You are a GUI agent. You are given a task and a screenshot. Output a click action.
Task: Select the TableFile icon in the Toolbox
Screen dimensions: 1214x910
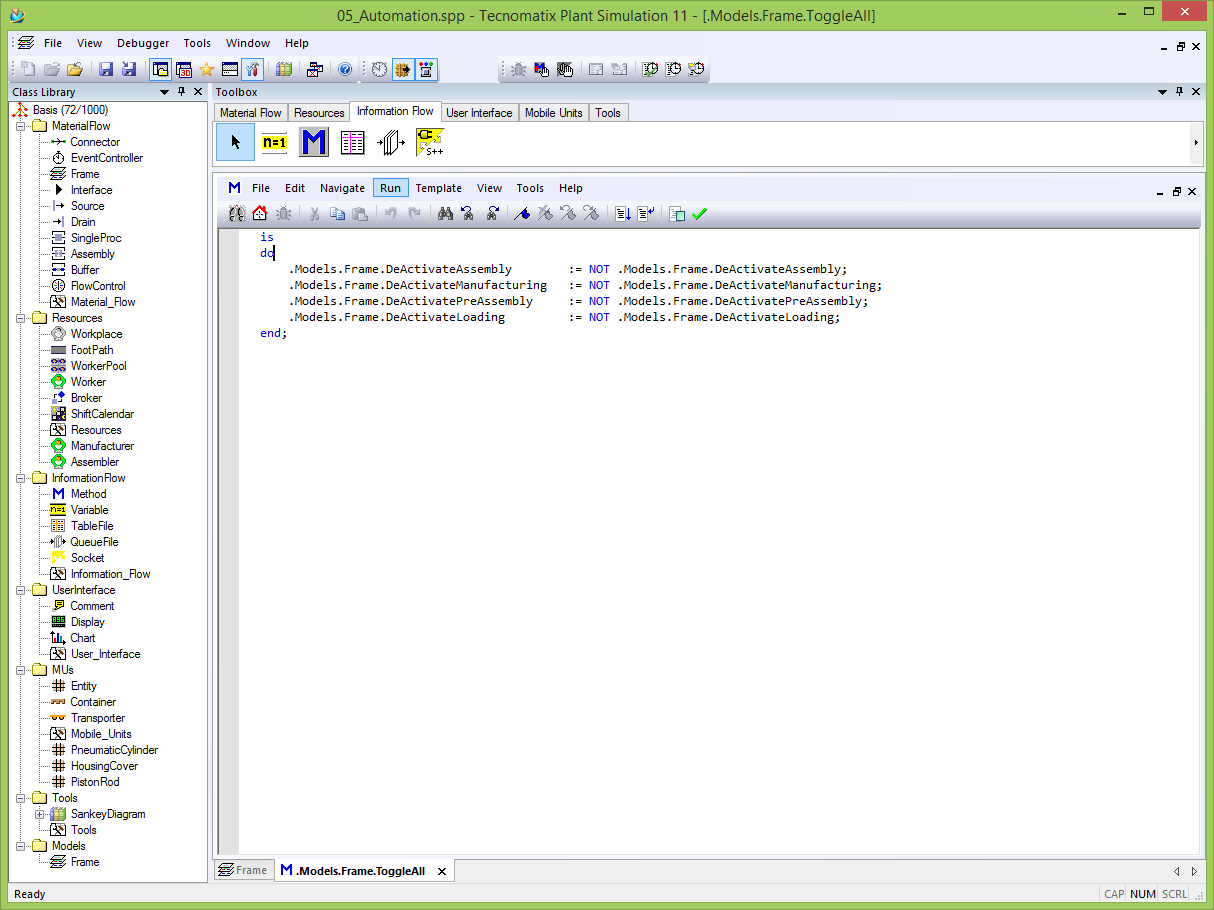(x=352, y=143)
